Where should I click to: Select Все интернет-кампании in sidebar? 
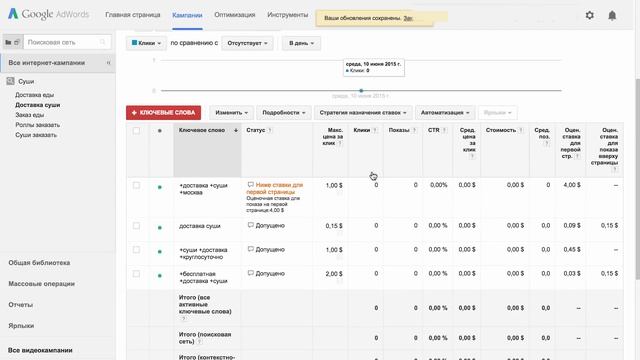coord(47,63)
